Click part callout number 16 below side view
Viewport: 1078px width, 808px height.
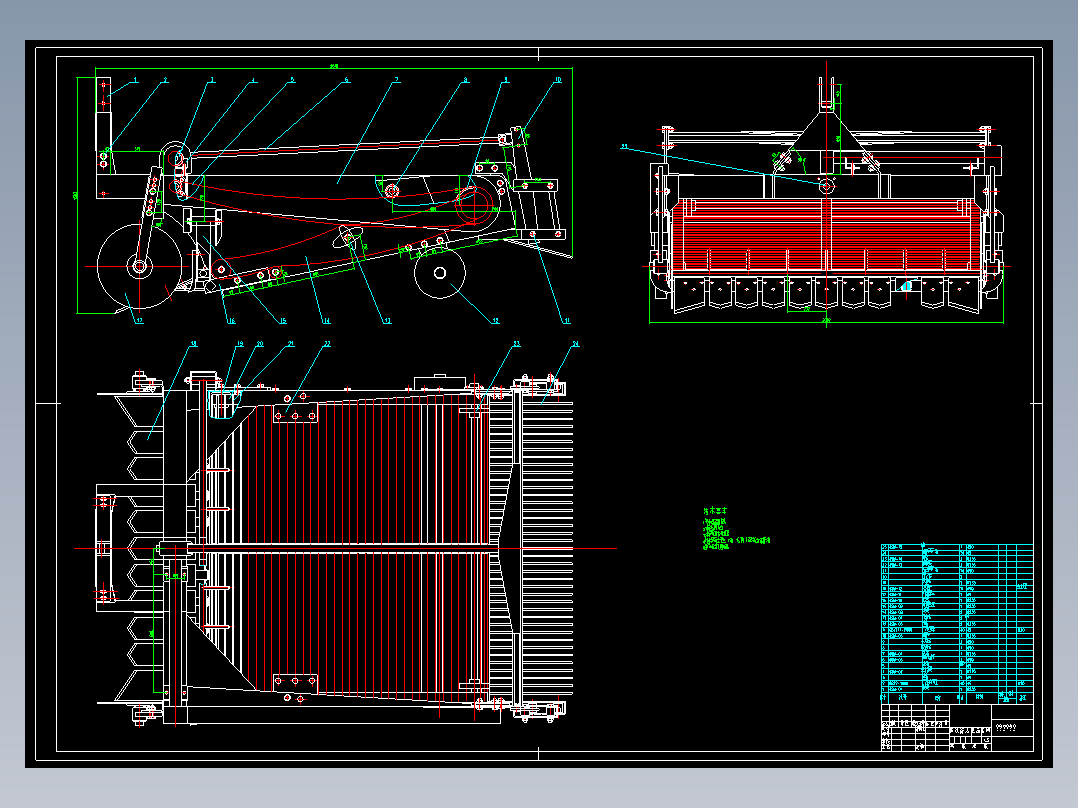[x=231, y=320]
